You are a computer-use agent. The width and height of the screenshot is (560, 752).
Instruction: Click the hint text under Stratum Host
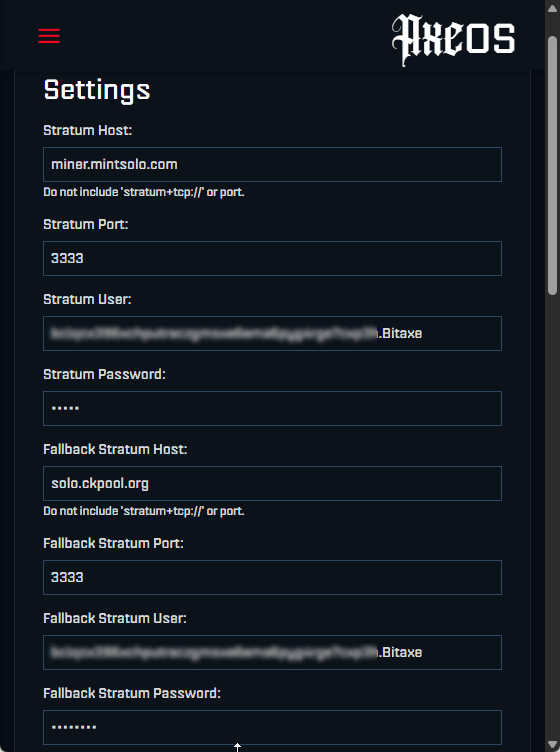click(x=144, y=192)
